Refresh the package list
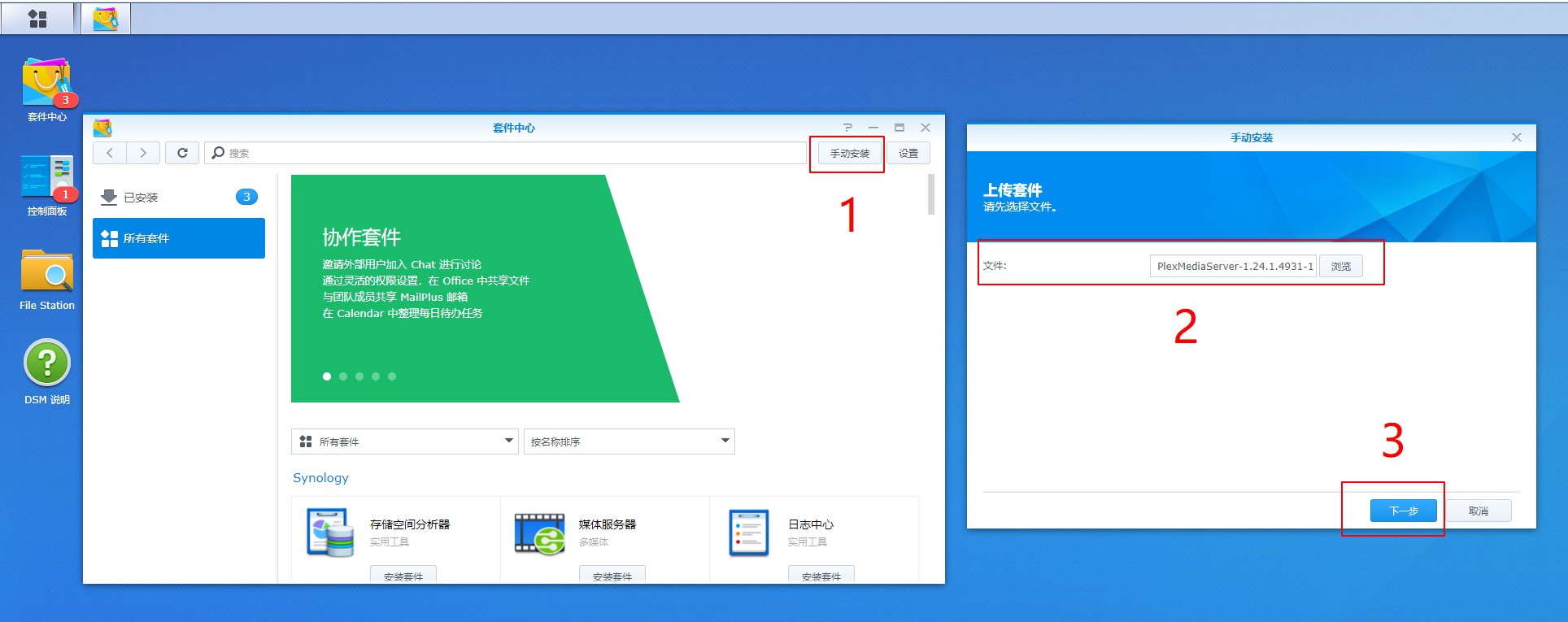 (x=182, y=153)
